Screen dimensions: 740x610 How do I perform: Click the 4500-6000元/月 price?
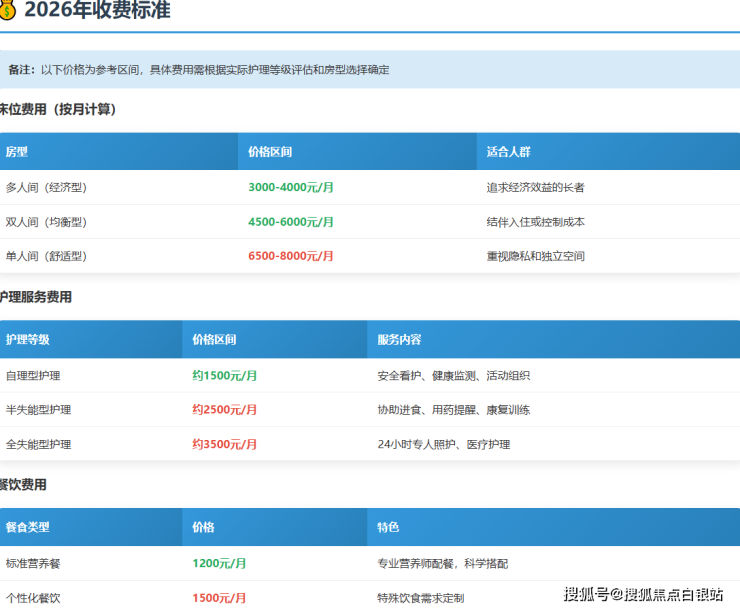coord(291,222)
